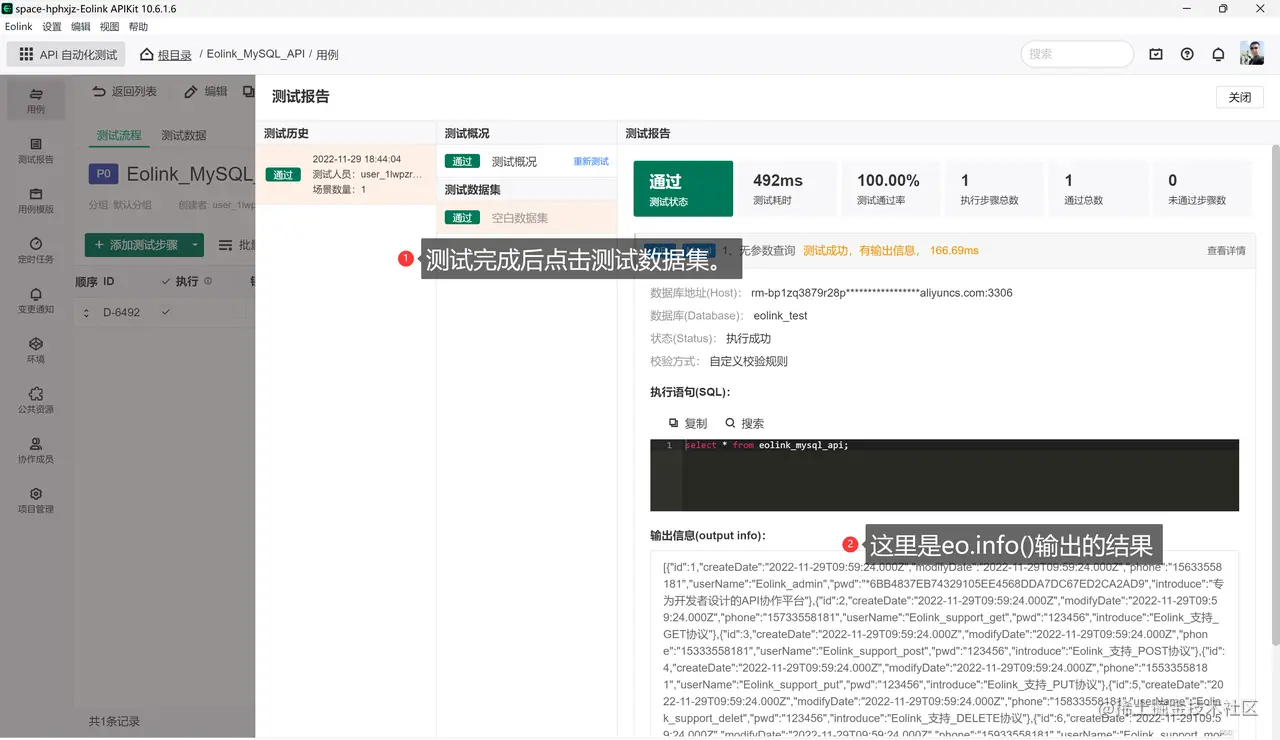Click the 通过 测试状态 summary card

[683, 188]
